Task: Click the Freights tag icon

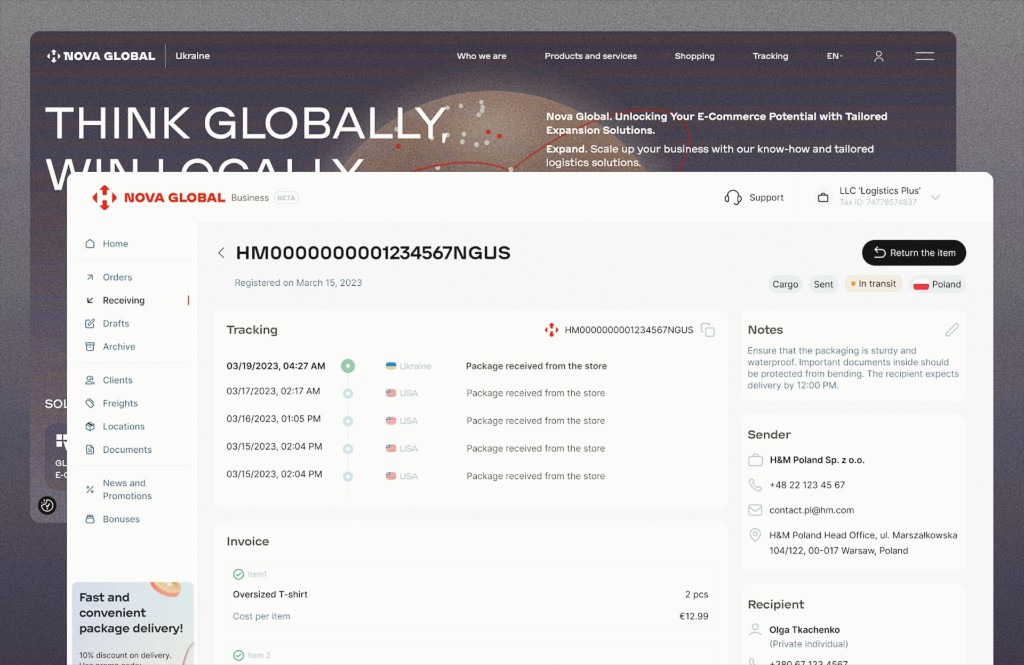Action: (x=90, y=404)
